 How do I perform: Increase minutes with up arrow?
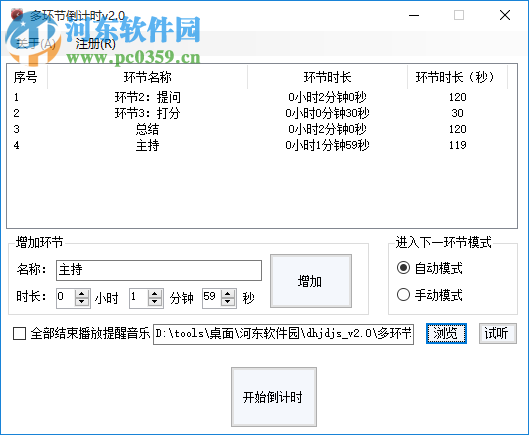click(155, 294)
